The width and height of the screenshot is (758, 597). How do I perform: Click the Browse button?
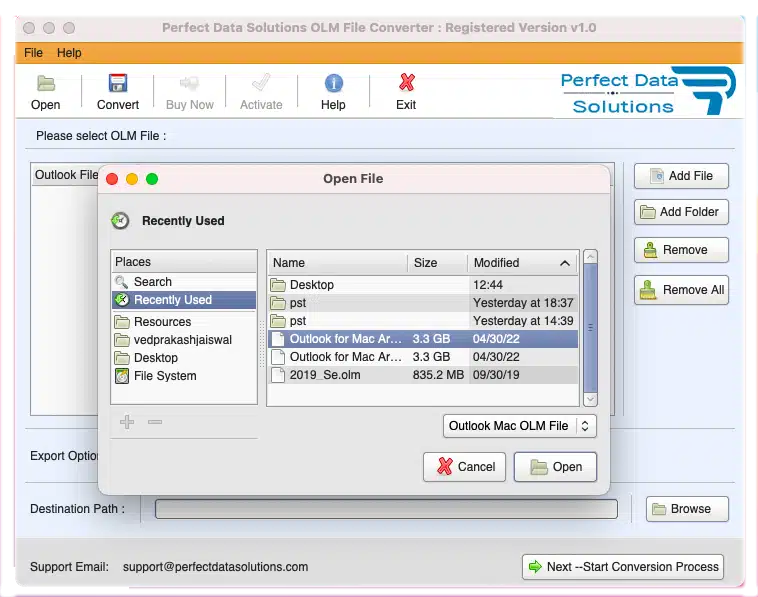[687, 509]
